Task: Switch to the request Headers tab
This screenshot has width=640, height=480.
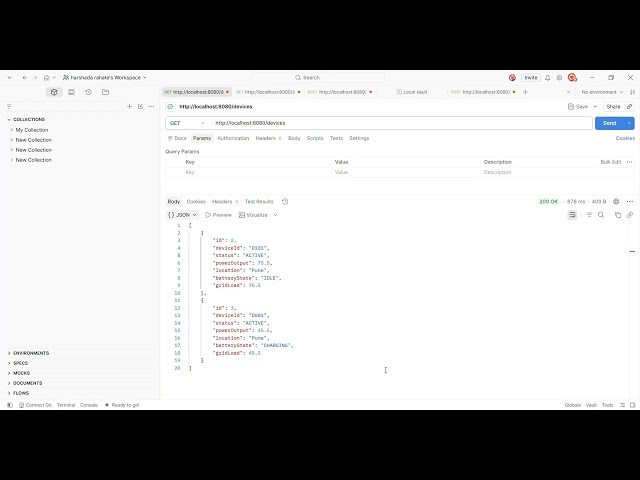Action: (268, 138)
